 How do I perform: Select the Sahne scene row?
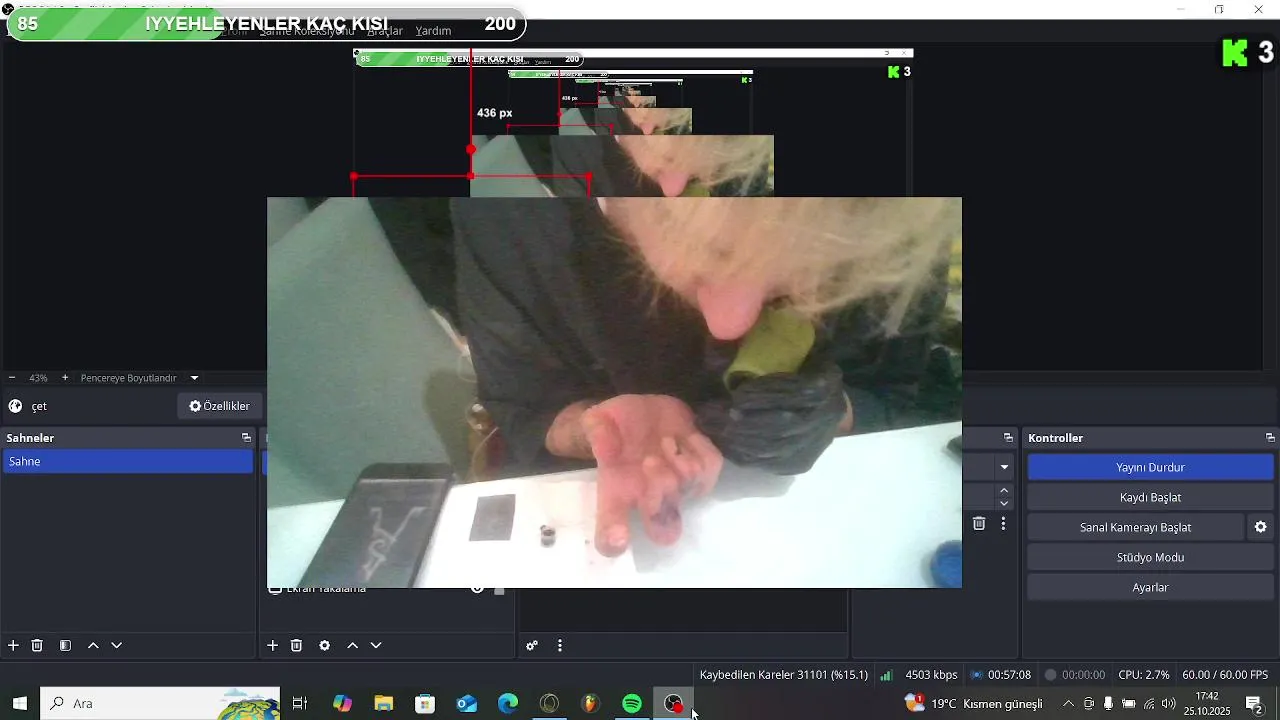127,461
